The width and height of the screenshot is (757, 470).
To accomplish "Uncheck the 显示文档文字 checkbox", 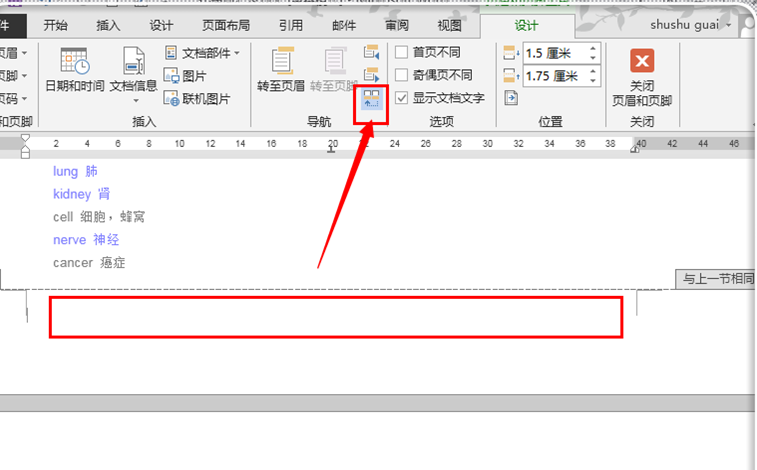I will tap(402, 98).
